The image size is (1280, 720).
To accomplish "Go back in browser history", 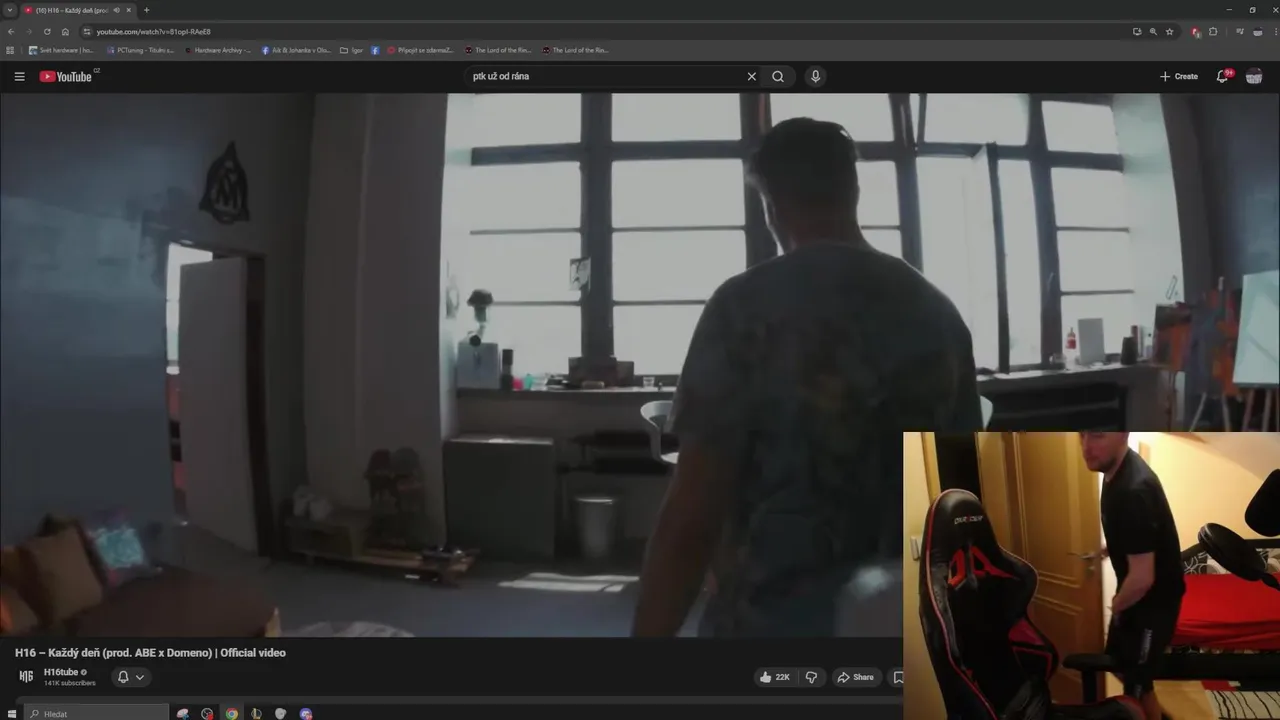I will tap(11, 31).
